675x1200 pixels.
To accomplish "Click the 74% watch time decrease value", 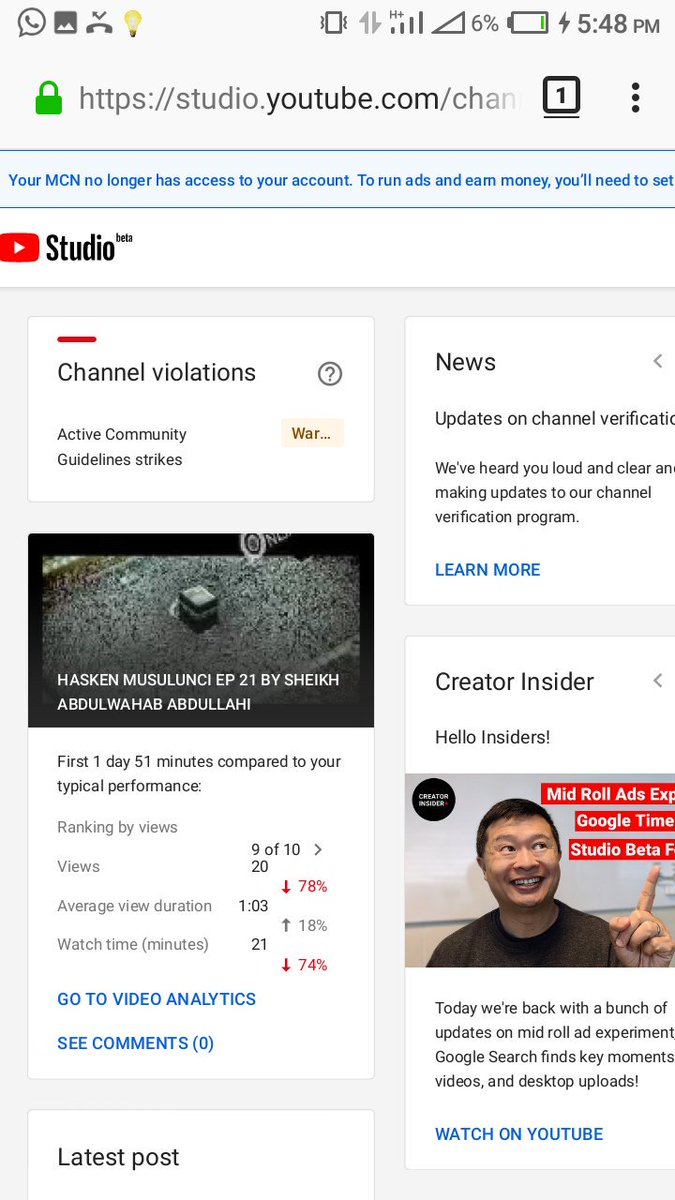I will click(x=304, y=965).
